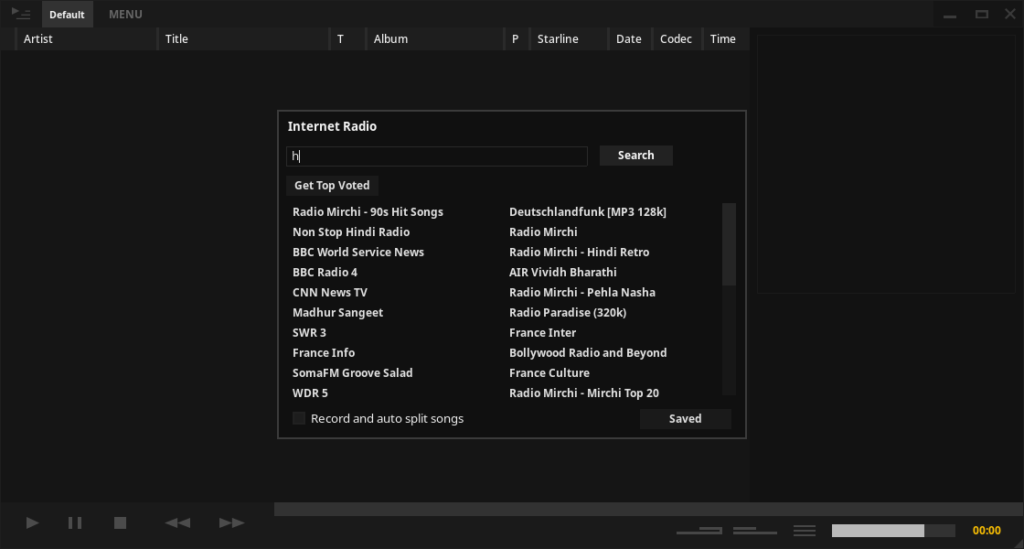Adjust the volume slider bar

click(x=893, y=530)
